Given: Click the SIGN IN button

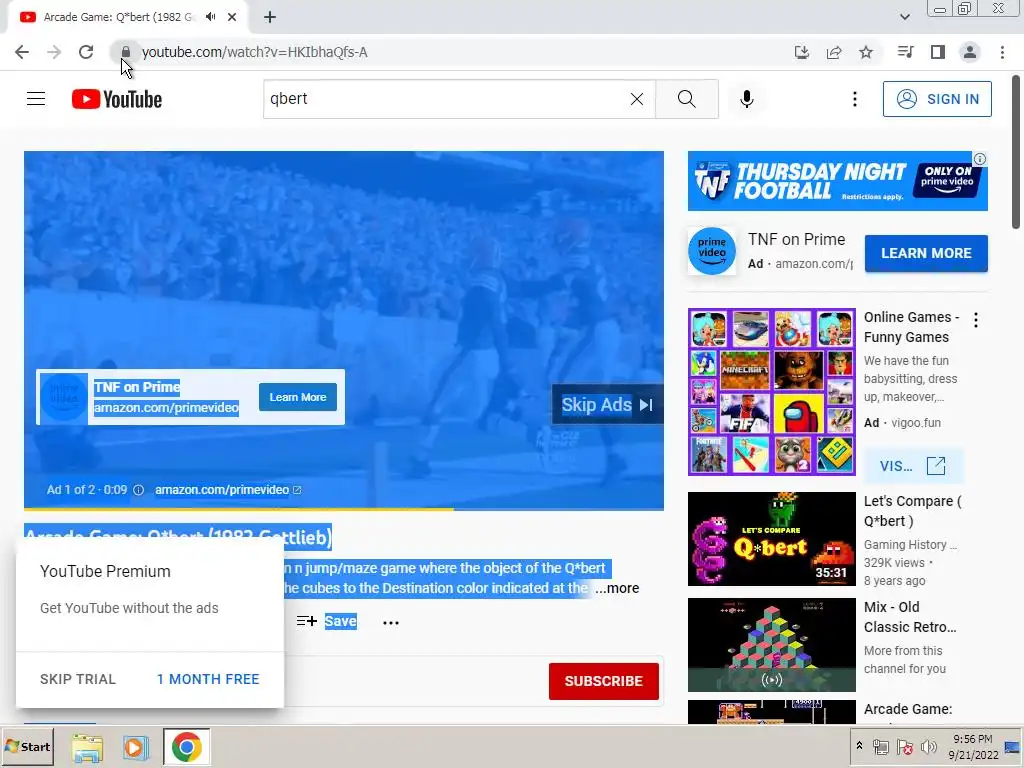Looking at the screenshot, I should (x=937, y=99).
